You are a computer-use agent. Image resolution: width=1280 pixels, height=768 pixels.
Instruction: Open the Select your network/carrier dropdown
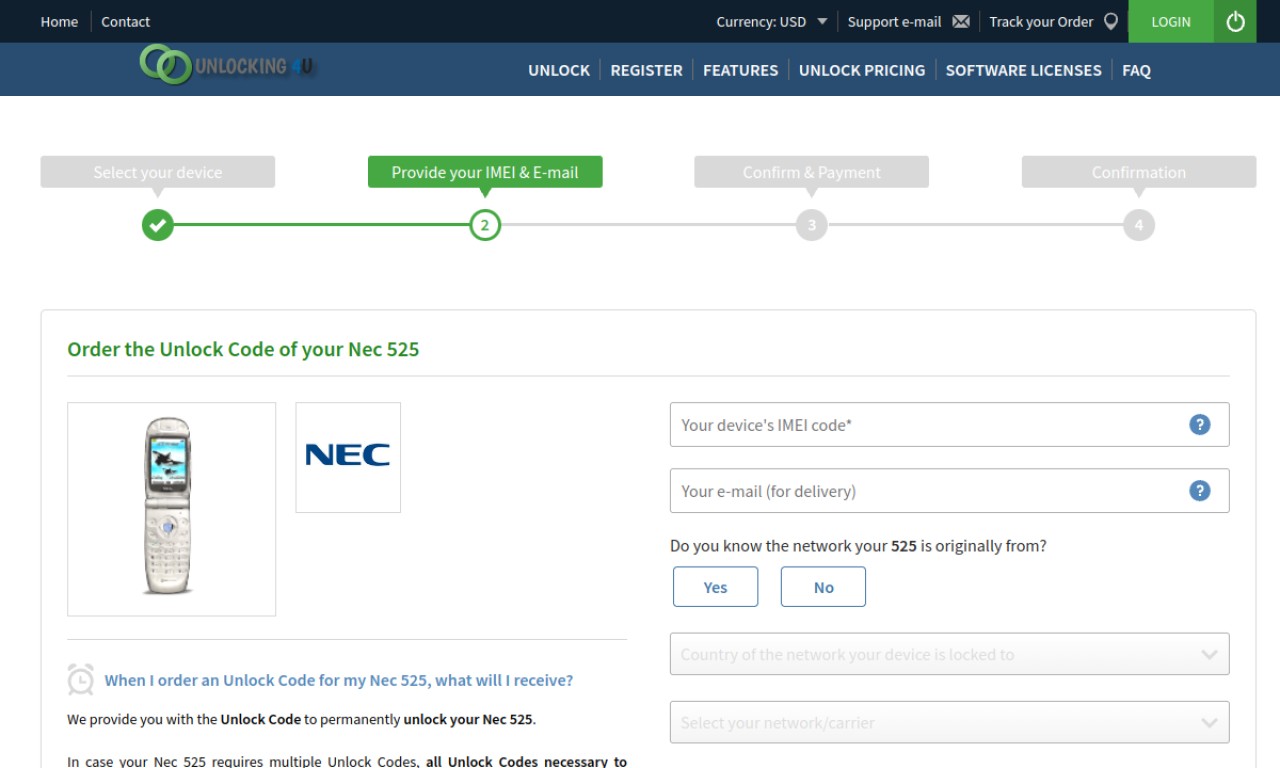click(949, 722)
